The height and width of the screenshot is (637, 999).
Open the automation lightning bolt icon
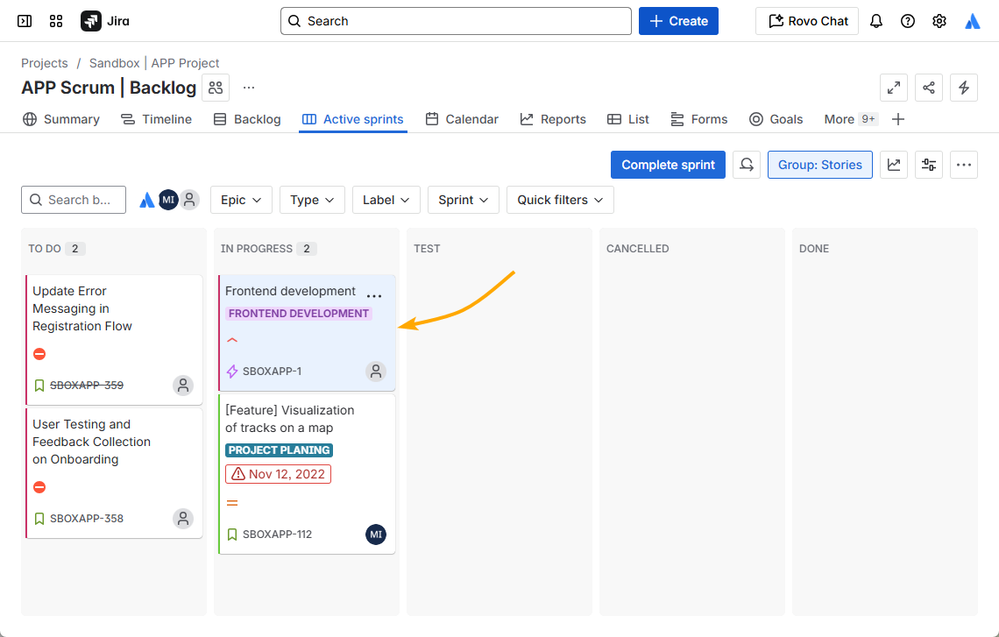tap(963, 88)
